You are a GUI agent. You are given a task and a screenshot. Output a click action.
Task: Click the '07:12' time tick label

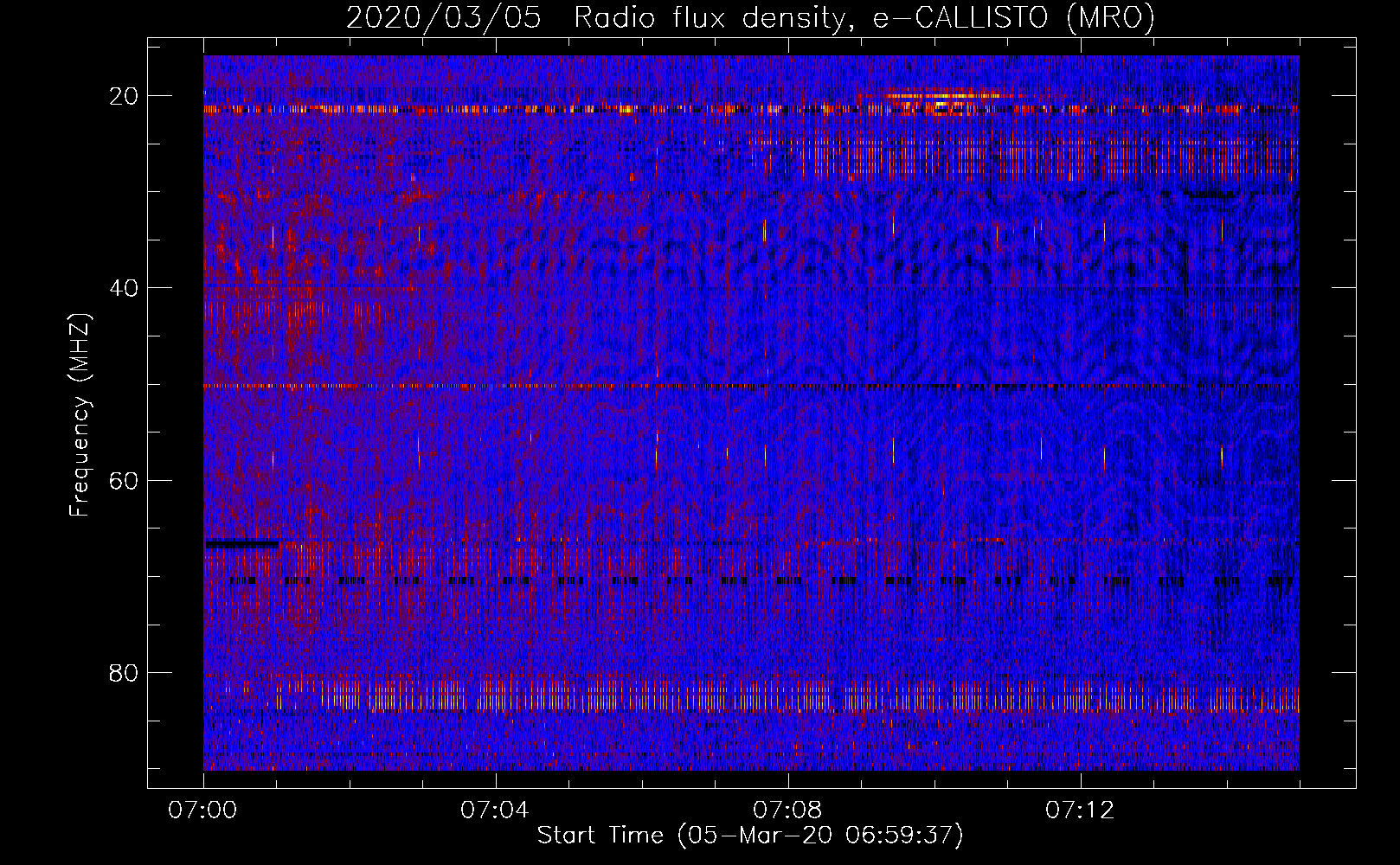click(x=1080, y=811)
